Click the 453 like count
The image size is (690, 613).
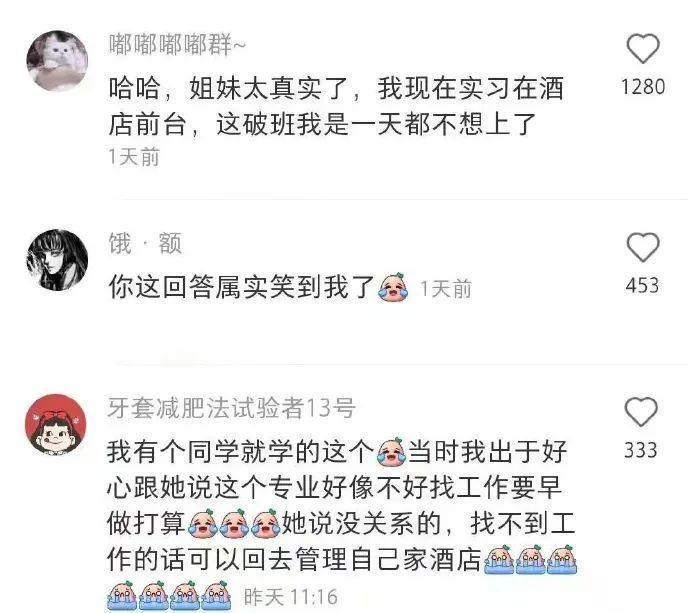642,285
